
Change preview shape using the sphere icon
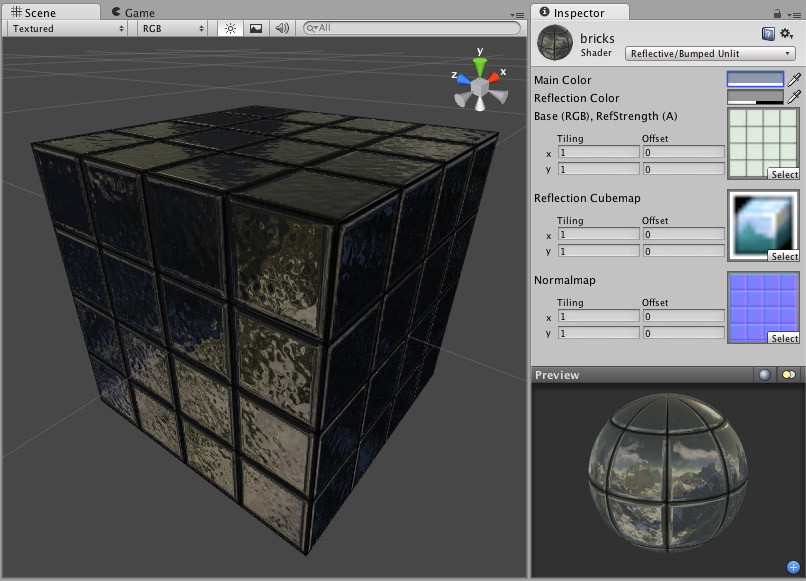click(765, 375)
